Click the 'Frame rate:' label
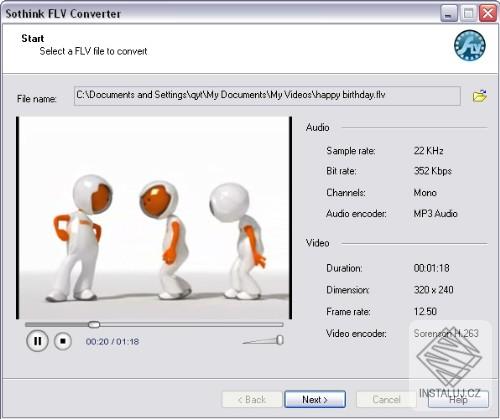Screen dimensions: 500x420 point(348,311)
